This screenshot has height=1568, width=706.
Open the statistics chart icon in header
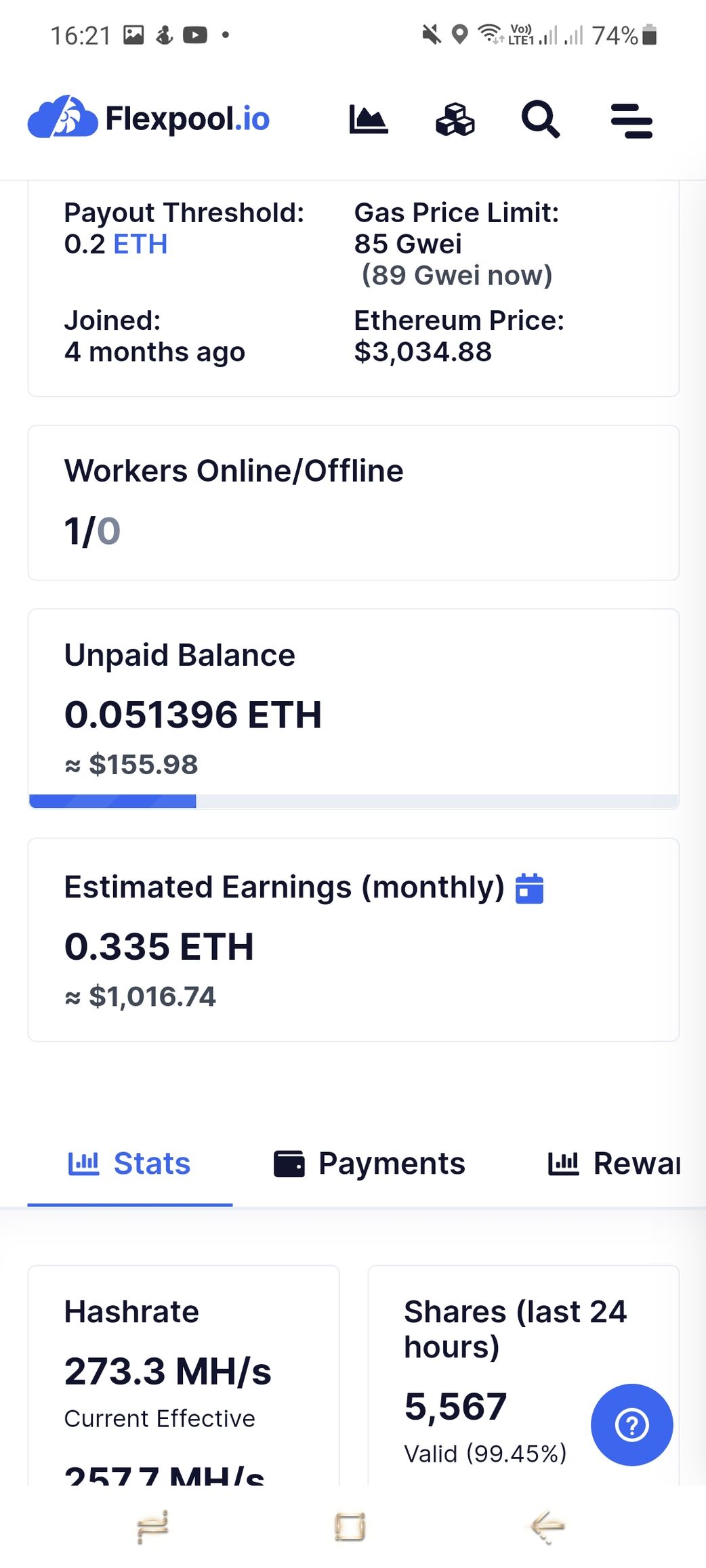(x=368, y=120)
